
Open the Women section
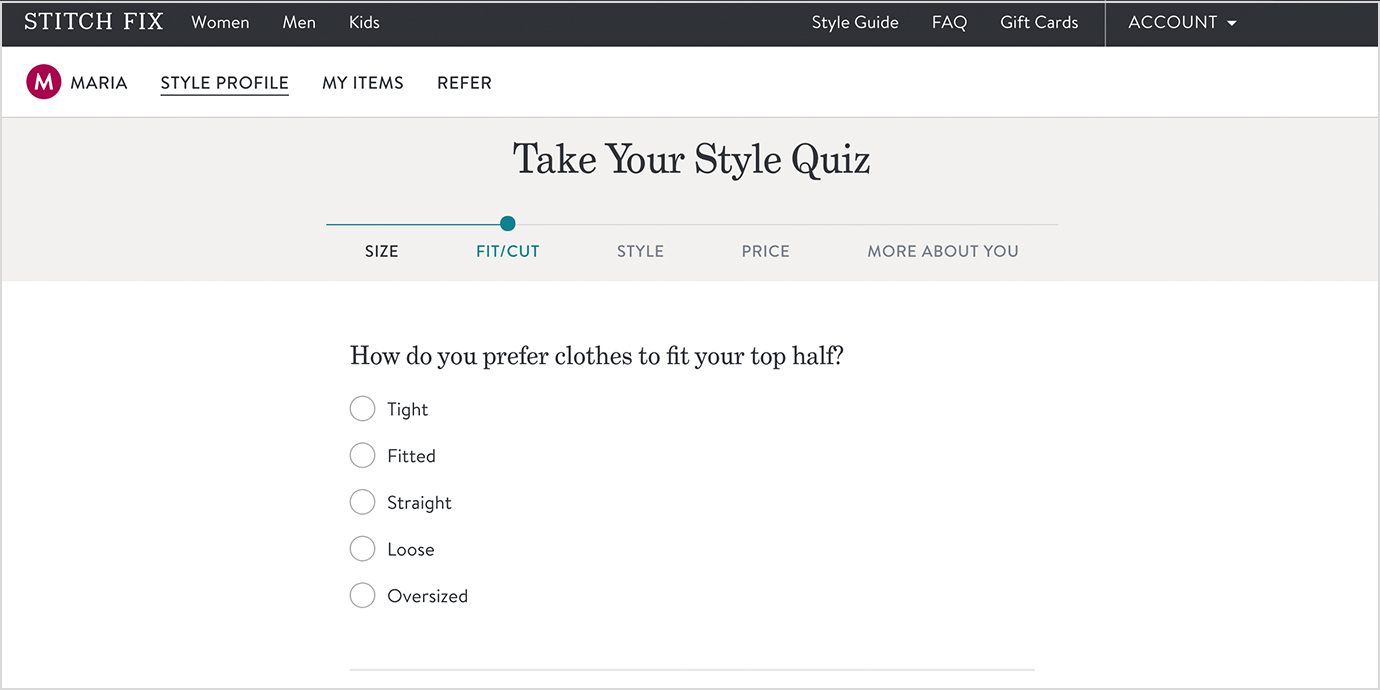pos(220,22)
